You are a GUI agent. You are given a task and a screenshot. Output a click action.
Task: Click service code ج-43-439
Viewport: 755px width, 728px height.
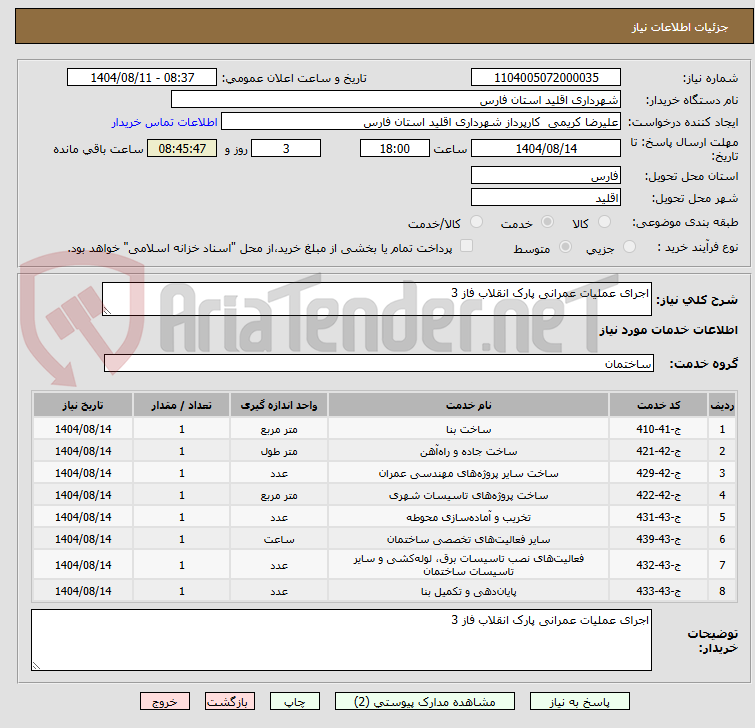click(x=658, y=539)
